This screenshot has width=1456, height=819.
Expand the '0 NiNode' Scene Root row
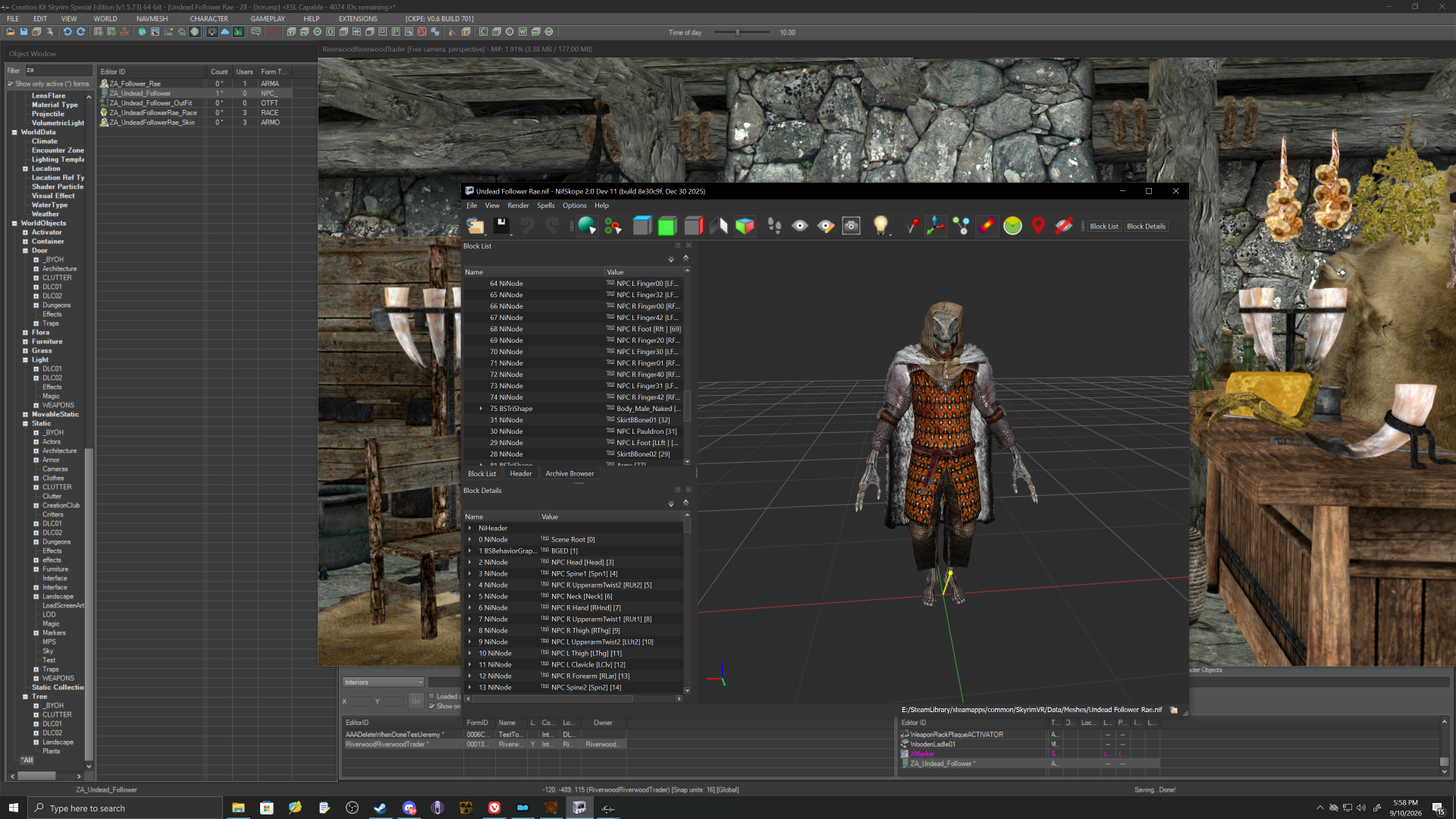[470, 539]
